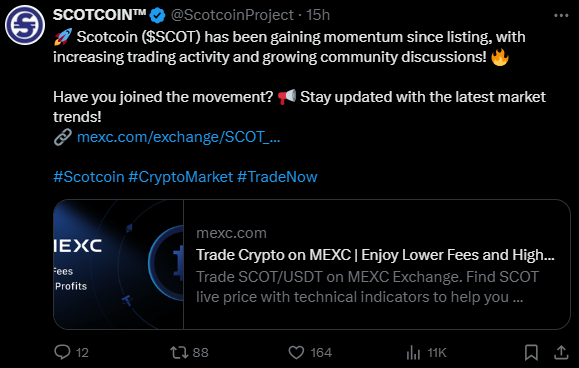Open the three-dot more options menu
The height and width of the screenshot is (368, 579).
pos(561,16)
